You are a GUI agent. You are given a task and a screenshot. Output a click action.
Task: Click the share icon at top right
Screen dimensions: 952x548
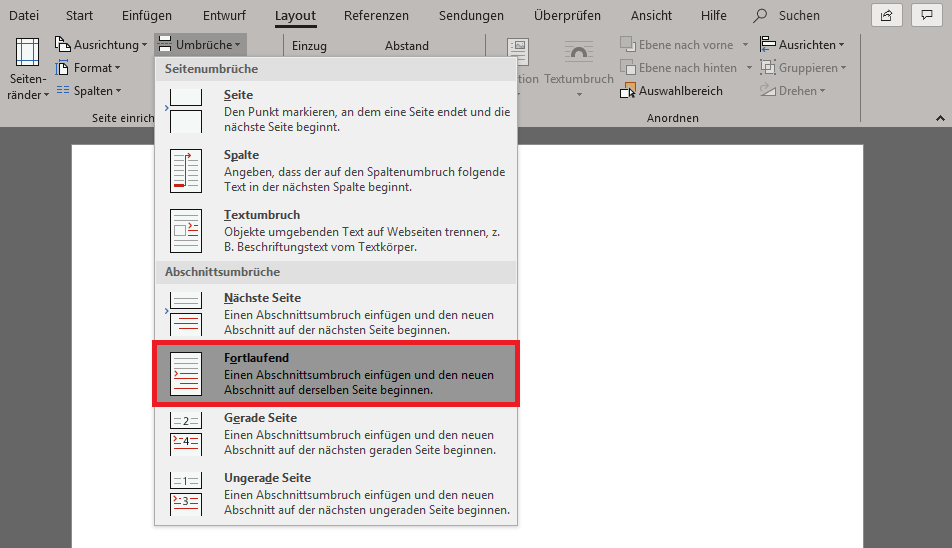[x=886, y=15]
